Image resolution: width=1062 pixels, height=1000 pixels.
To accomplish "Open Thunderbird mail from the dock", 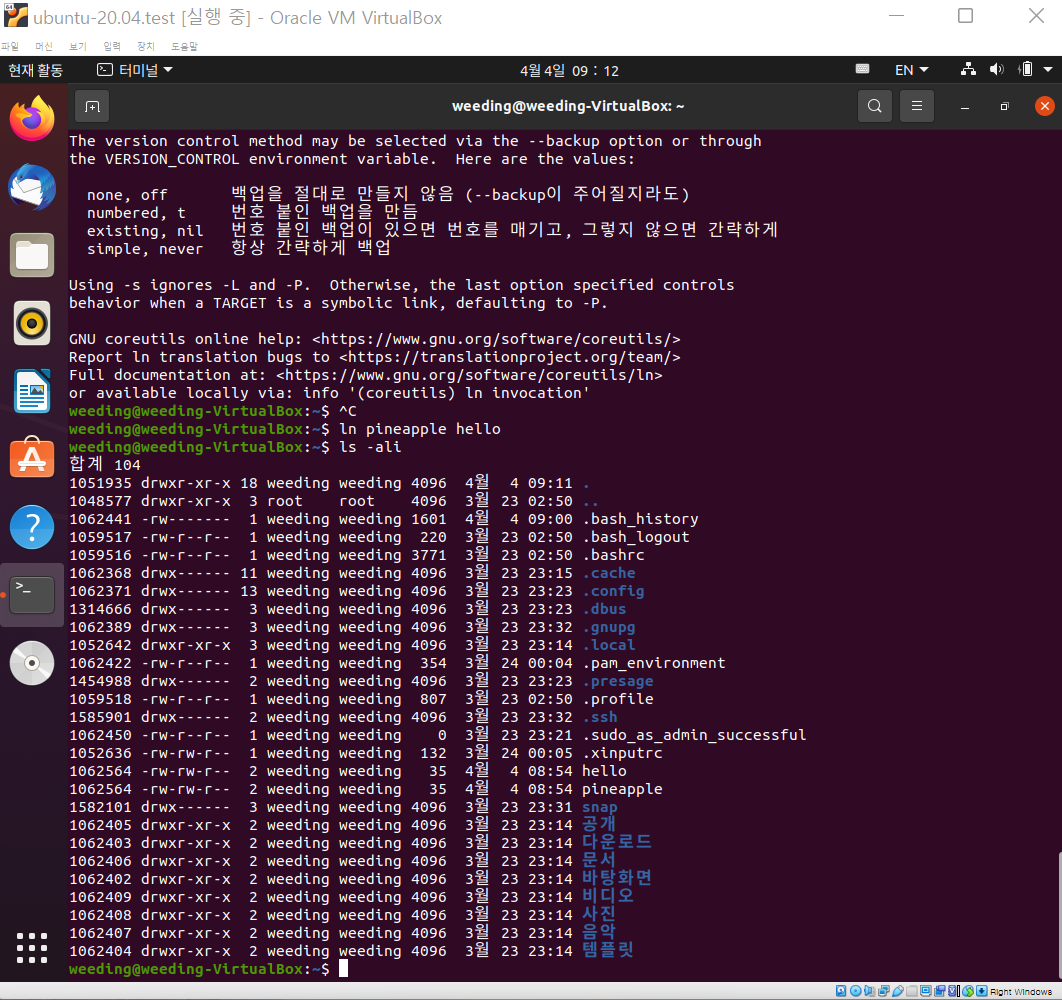I will 32,187.
